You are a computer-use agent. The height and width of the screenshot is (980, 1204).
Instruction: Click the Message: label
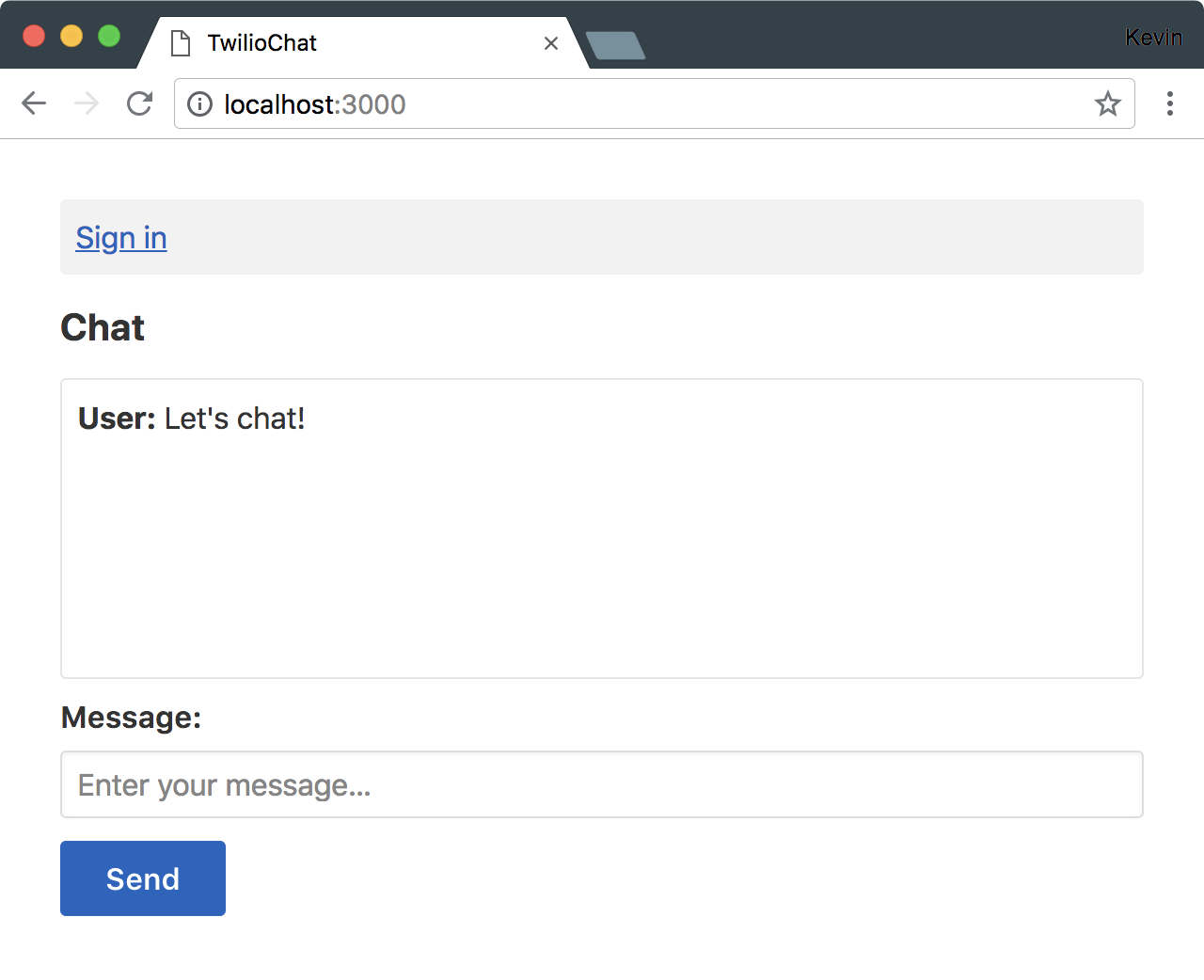click(x=131, y=718)
